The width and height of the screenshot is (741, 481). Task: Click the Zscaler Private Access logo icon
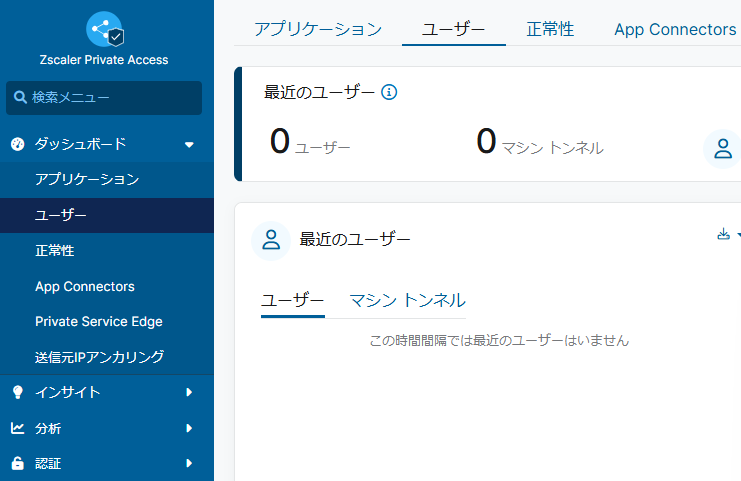click(x=105, y=29)
